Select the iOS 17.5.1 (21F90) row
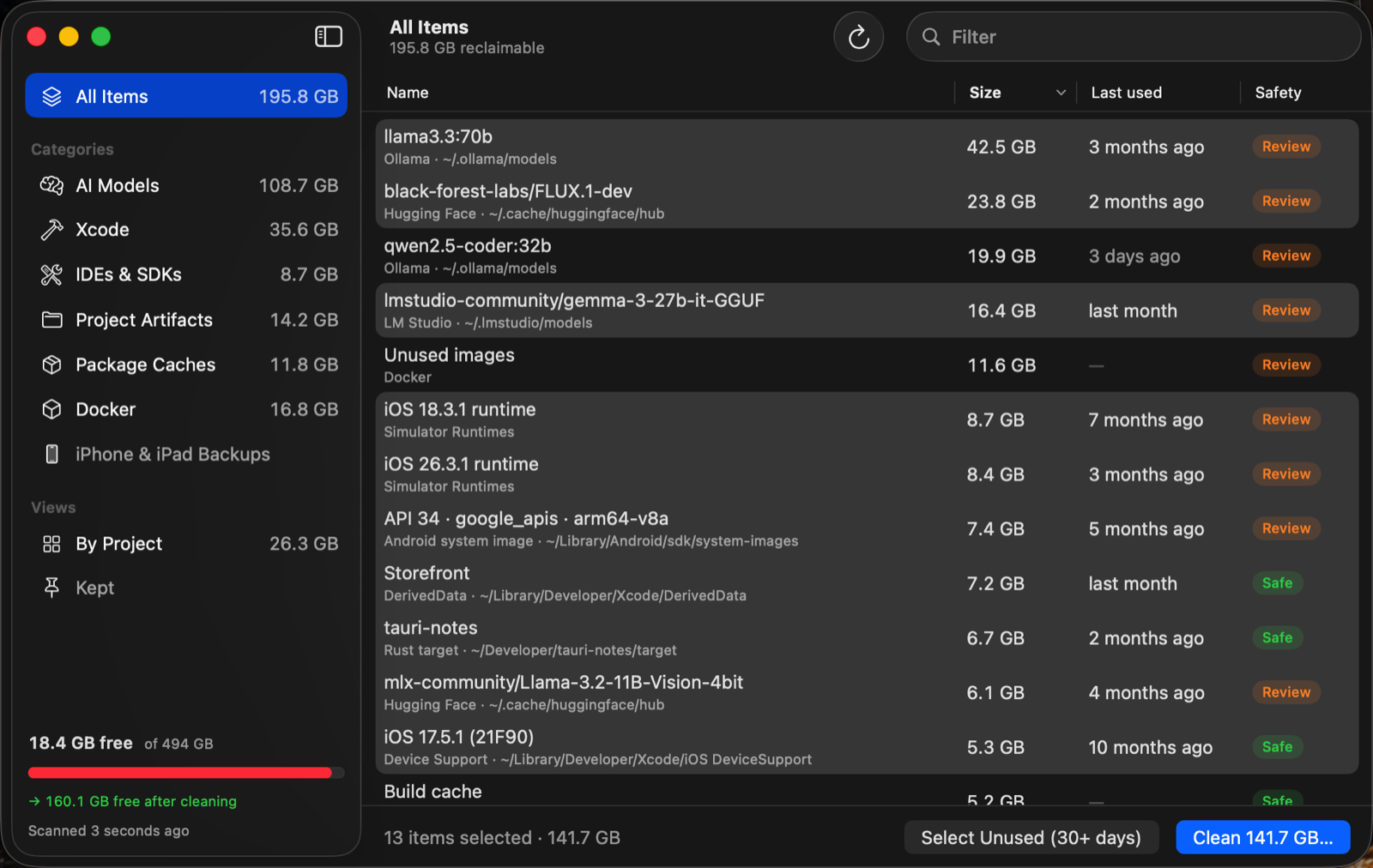The image size is (1373, 868). (x=867, y=747)
